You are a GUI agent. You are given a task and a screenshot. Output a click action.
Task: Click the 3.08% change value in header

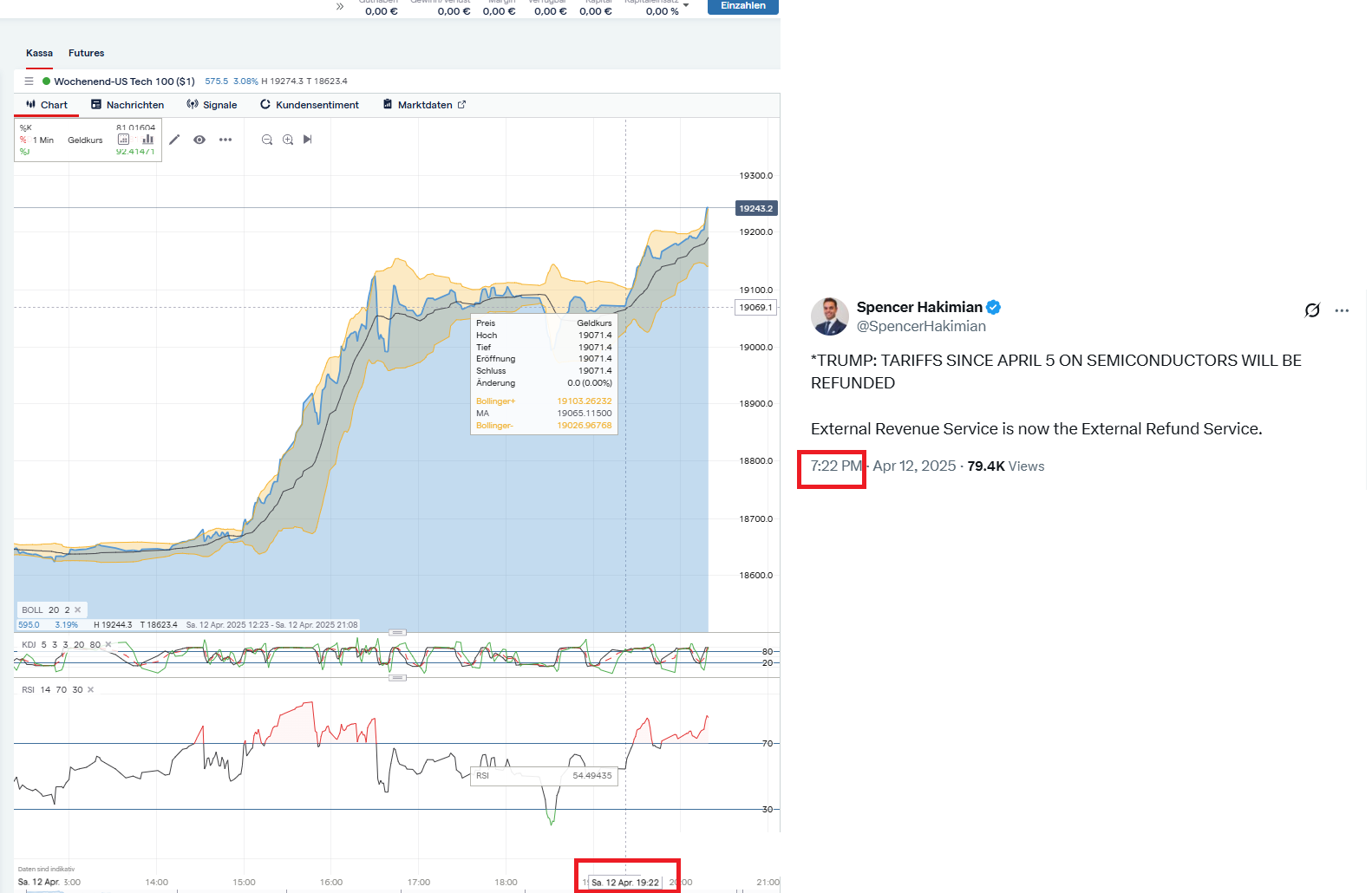[245, 81]
